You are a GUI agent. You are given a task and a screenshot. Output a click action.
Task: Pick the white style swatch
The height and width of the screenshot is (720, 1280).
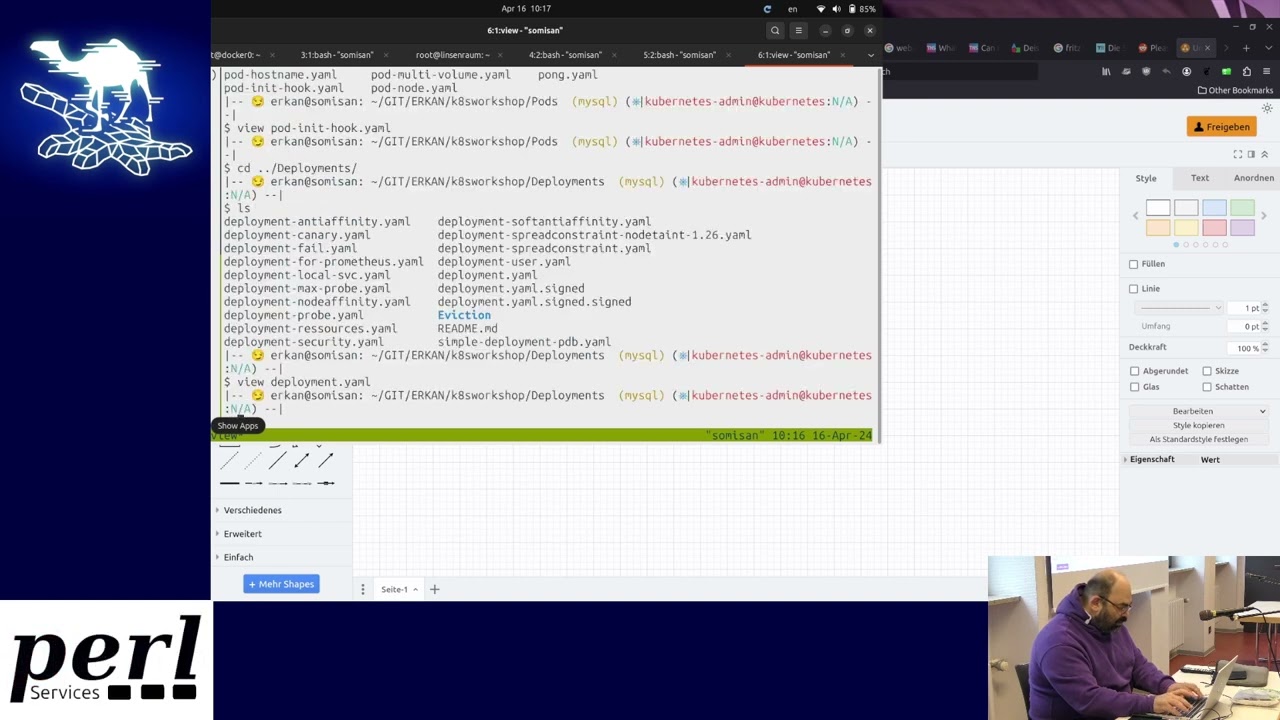pos(1158,208)
